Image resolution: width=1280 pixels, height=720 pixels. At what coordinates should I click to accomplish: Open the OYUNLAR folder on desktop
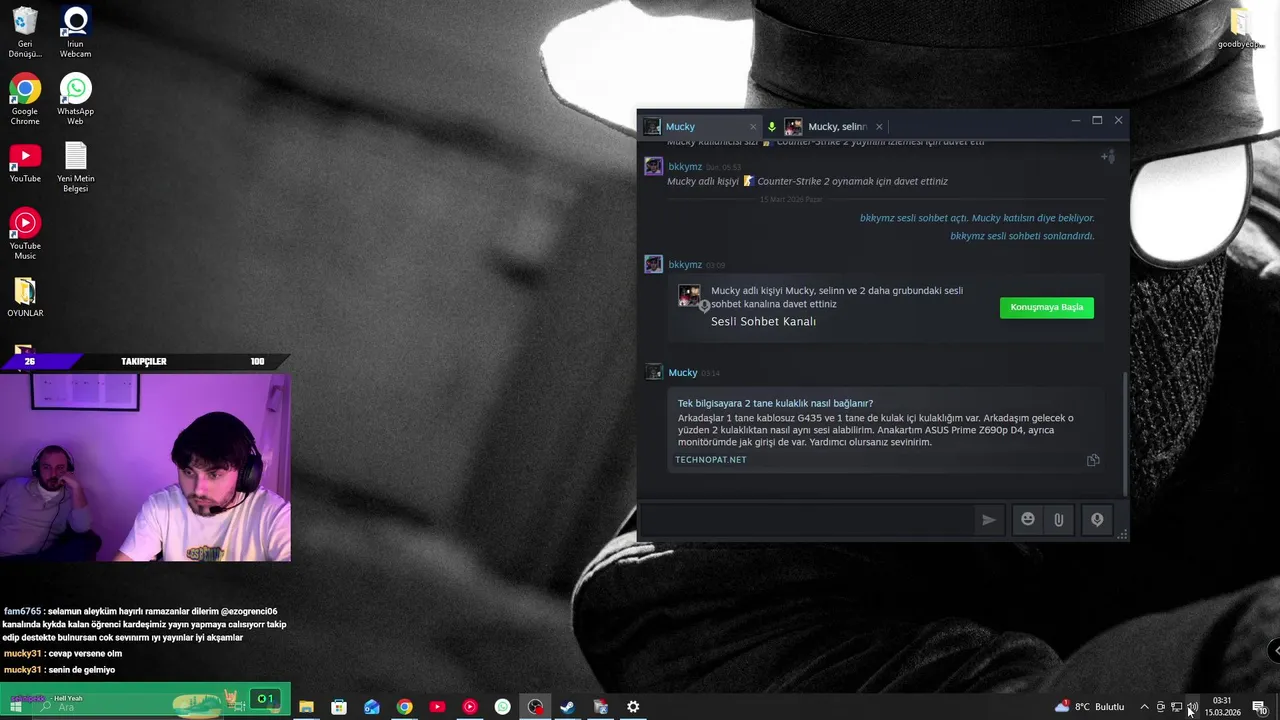click(25, 297)
